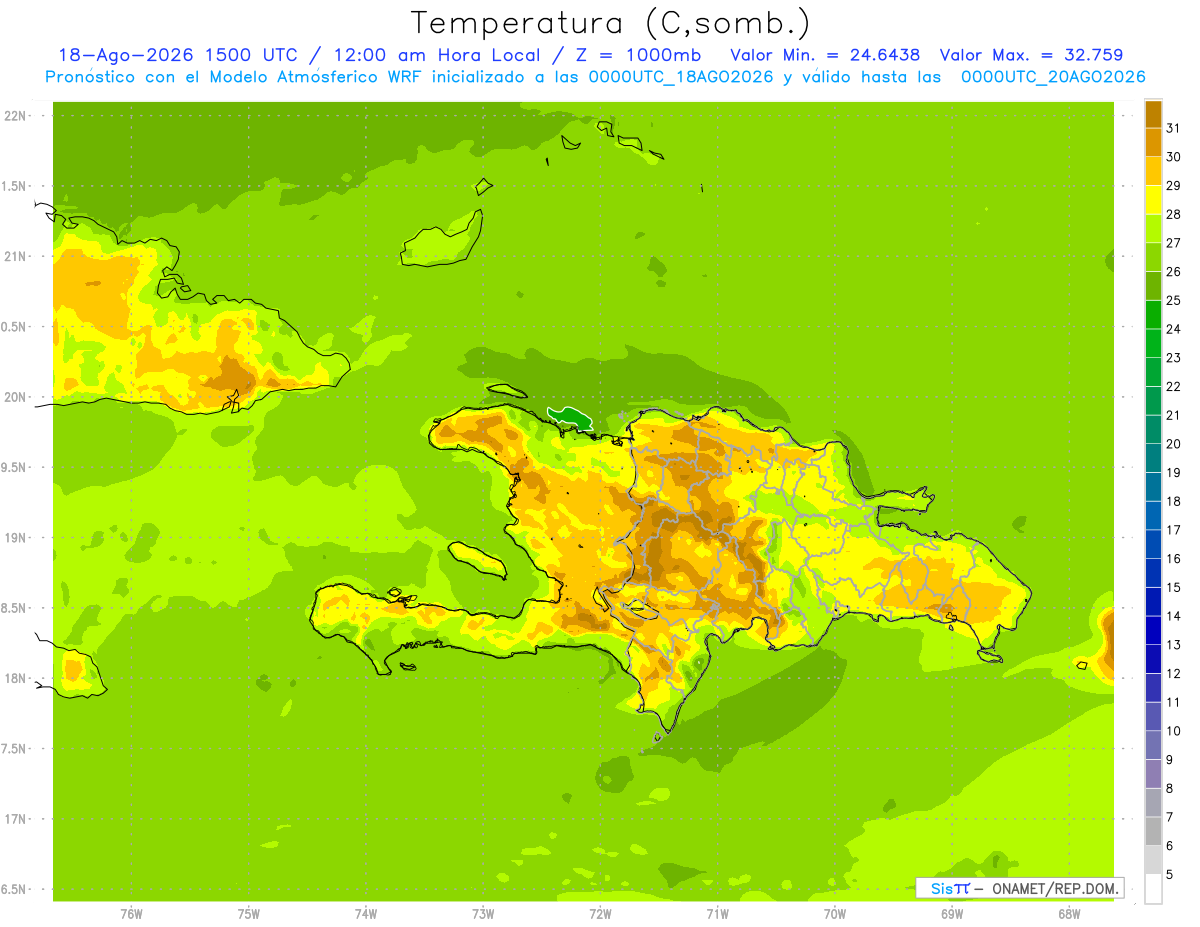Click the blue legend swatch between 15 and 16

[1153, 573]
